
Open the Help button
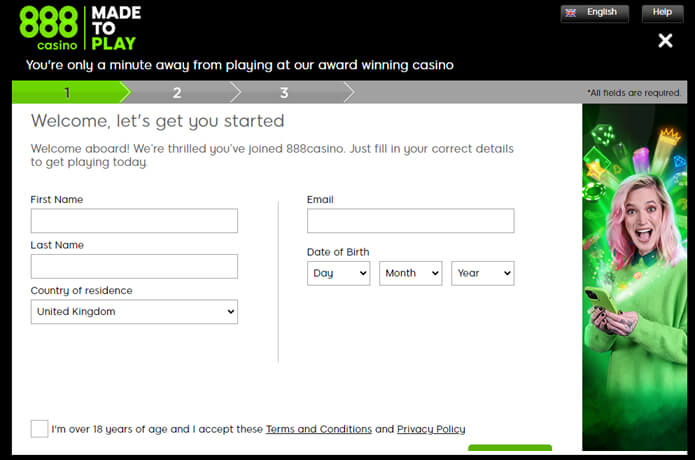[662, 14]
